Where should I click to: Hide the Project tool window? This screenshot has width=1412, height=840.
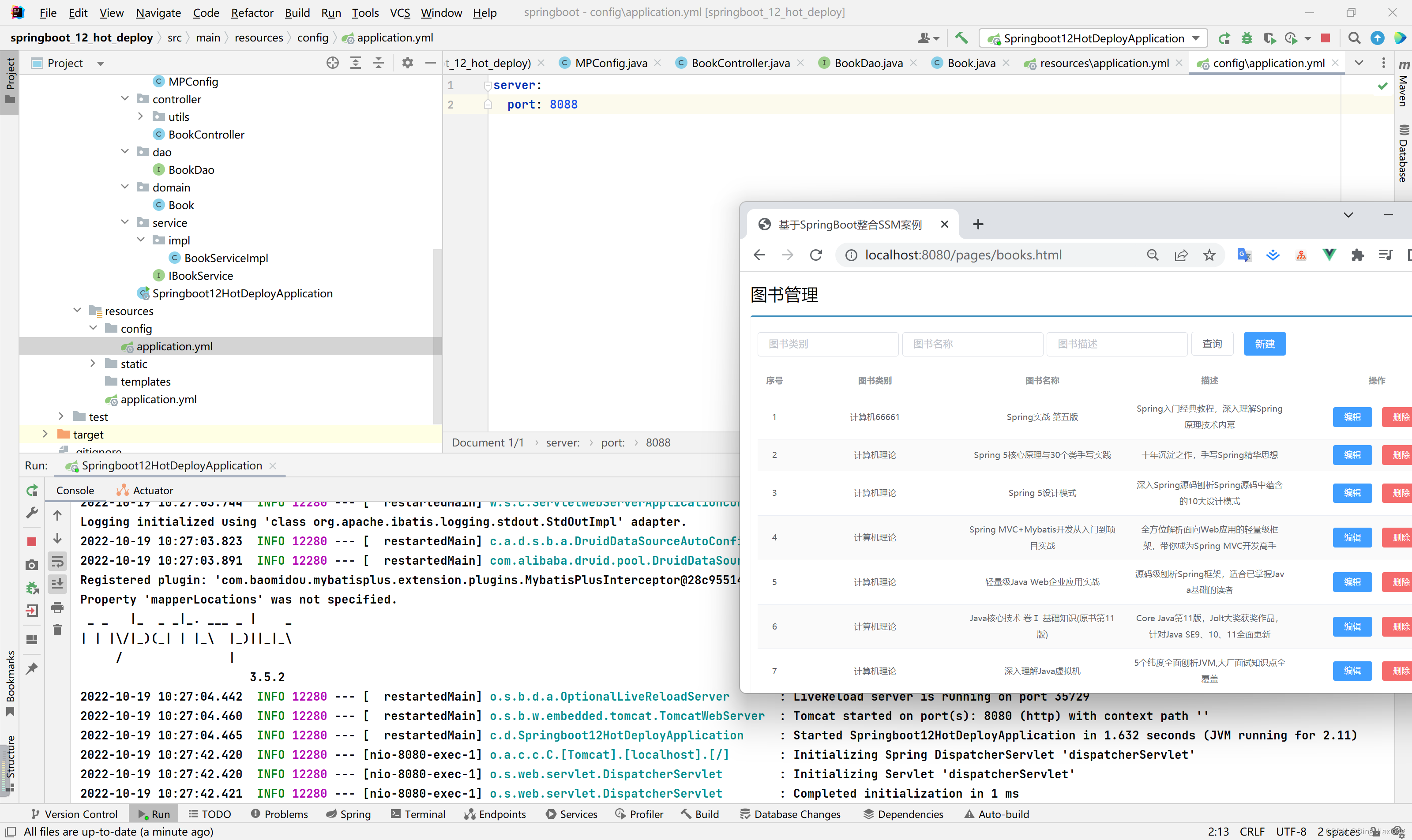430,63
